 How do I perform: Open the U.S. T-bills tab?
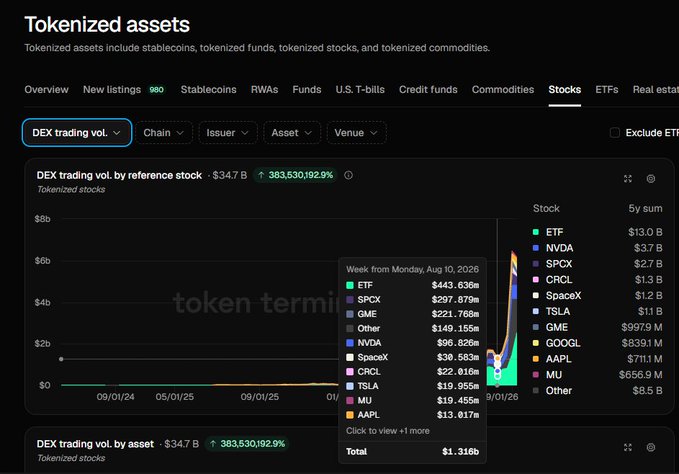tap(360, 90)
